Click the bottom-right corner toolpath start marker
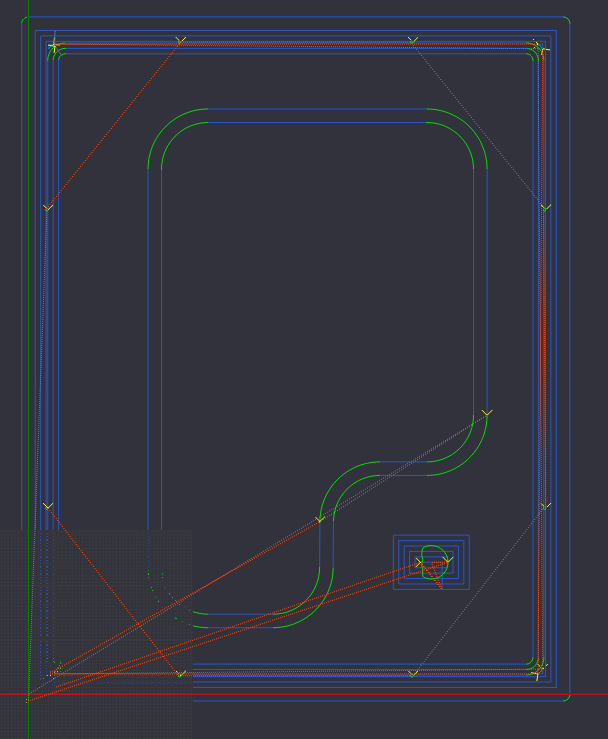The height and width of the screenshot is (739, 608). [x=539, y=668]
